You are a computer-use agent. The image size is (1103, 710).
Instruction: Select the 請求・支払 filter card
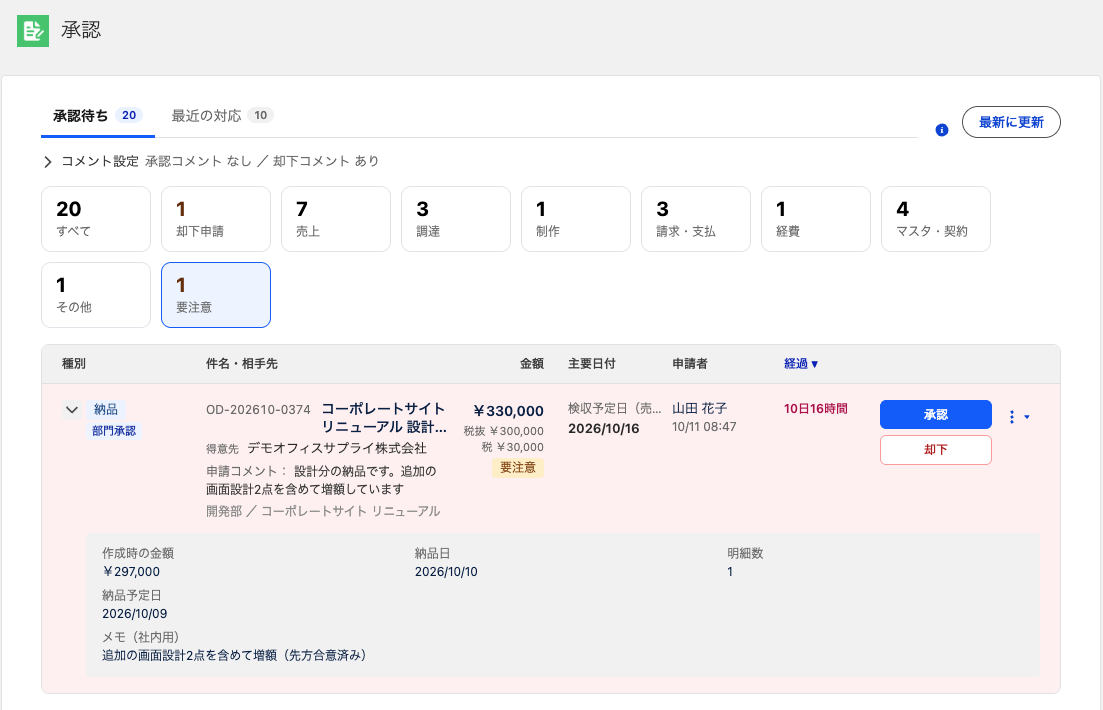tap(696, 219)
